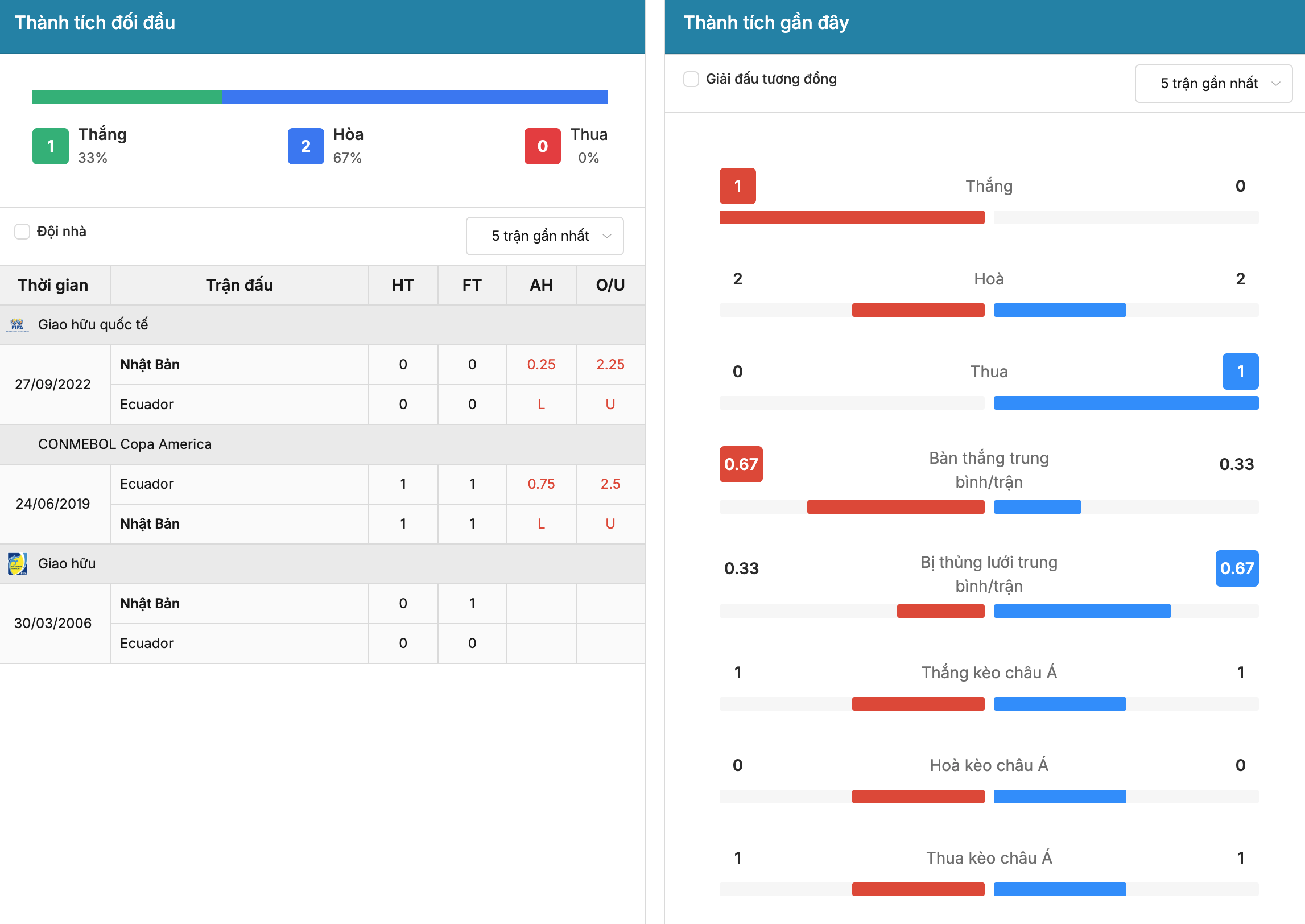Click the league badge beside Giao hữu
The height and width of the screenshot is (924, 1305).
(x=18, y=564)
